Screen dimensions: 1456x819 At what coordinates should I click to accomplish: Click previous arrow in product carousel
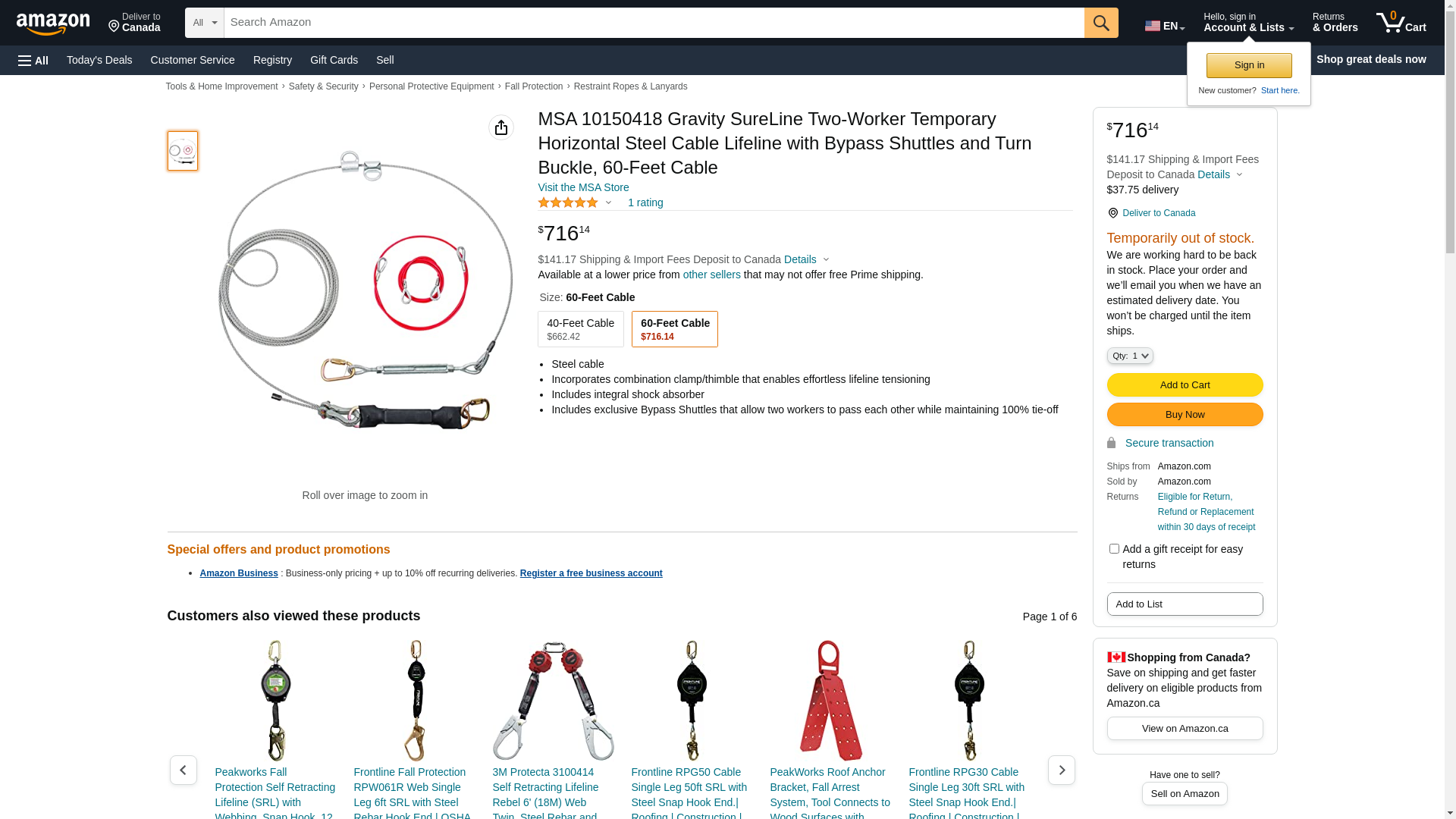click(184, 770)
